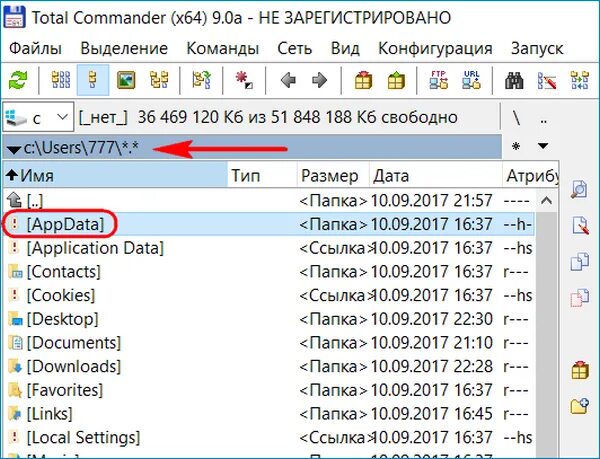Sort by Дата column header
Image resolution: width=600 pixels, height=459 pixels.
tap(436, 176)
